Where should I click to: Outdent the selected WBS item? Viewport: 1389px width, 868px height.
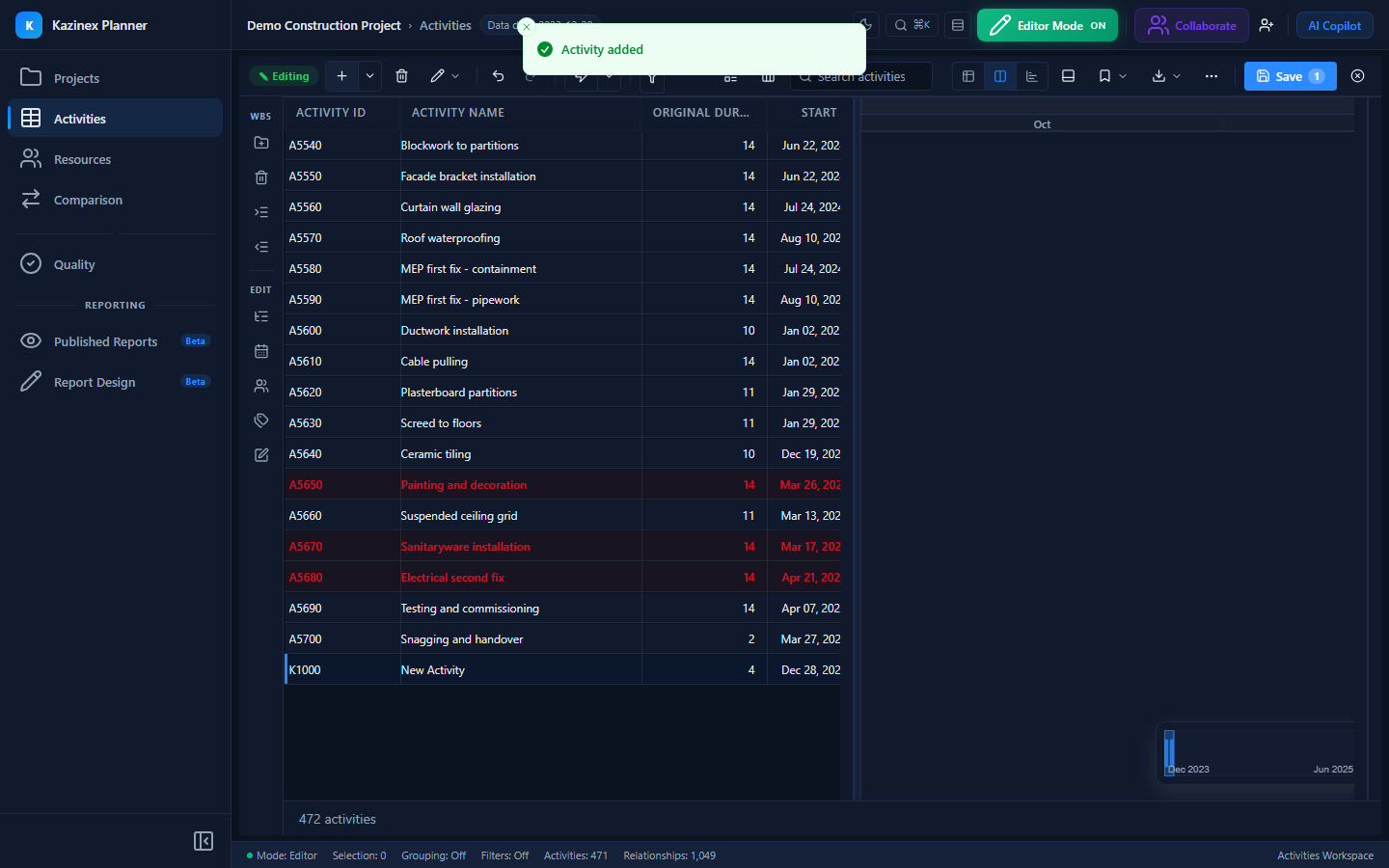pos(261,247)
